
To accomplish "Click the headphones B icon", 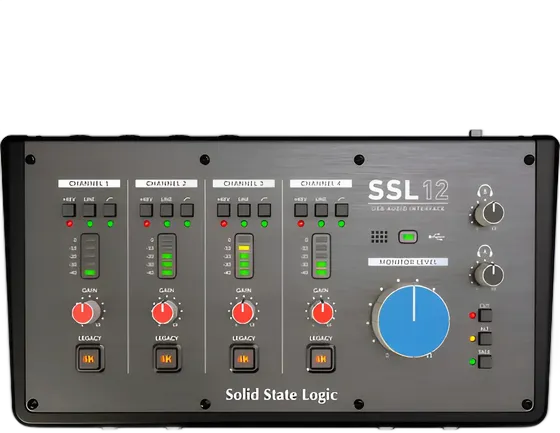I will [485, 191].
